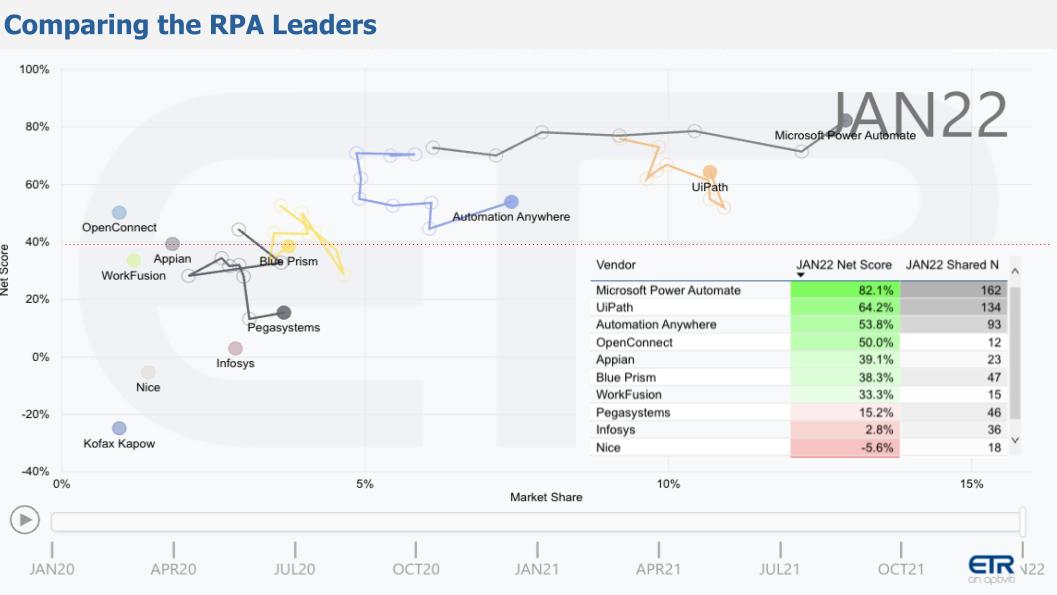Jump to the APR21 timeline marker

659,569
